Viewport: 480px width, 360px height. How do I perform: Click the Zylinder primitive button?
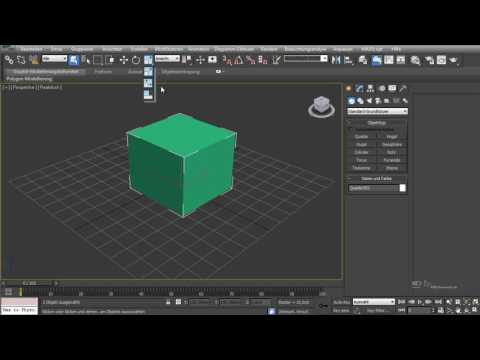click(361, 152)
